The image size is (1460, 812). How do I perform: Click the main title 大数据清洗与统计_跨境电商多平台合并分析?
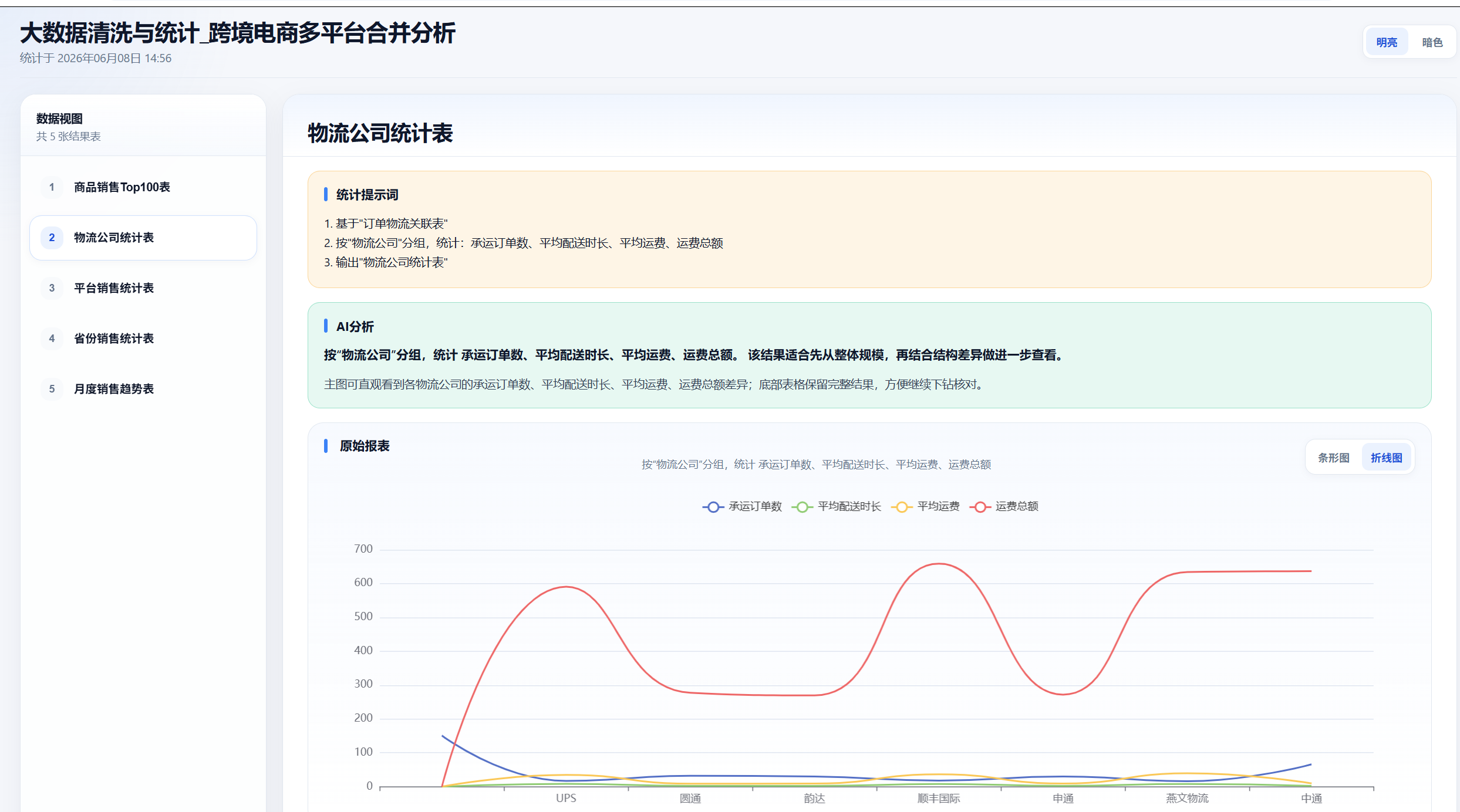[x=238, y=33]
